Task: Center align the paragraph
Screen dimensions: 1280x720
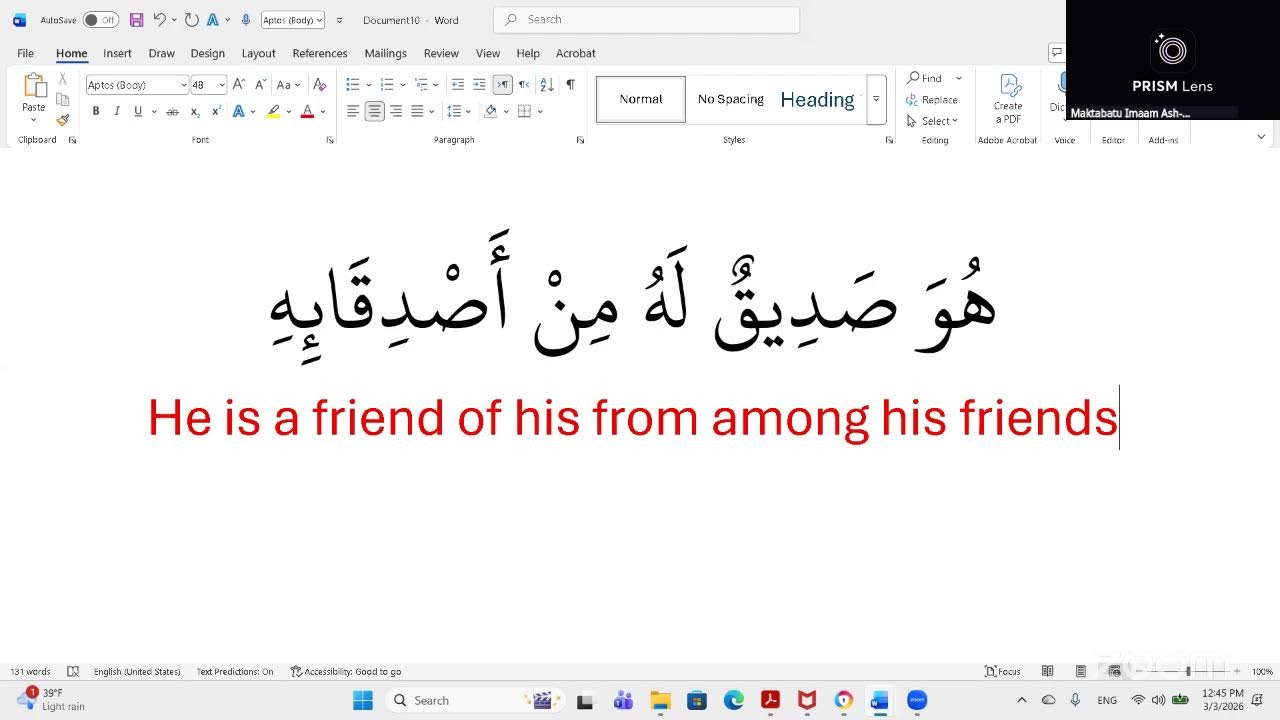Action: point(374,111)
